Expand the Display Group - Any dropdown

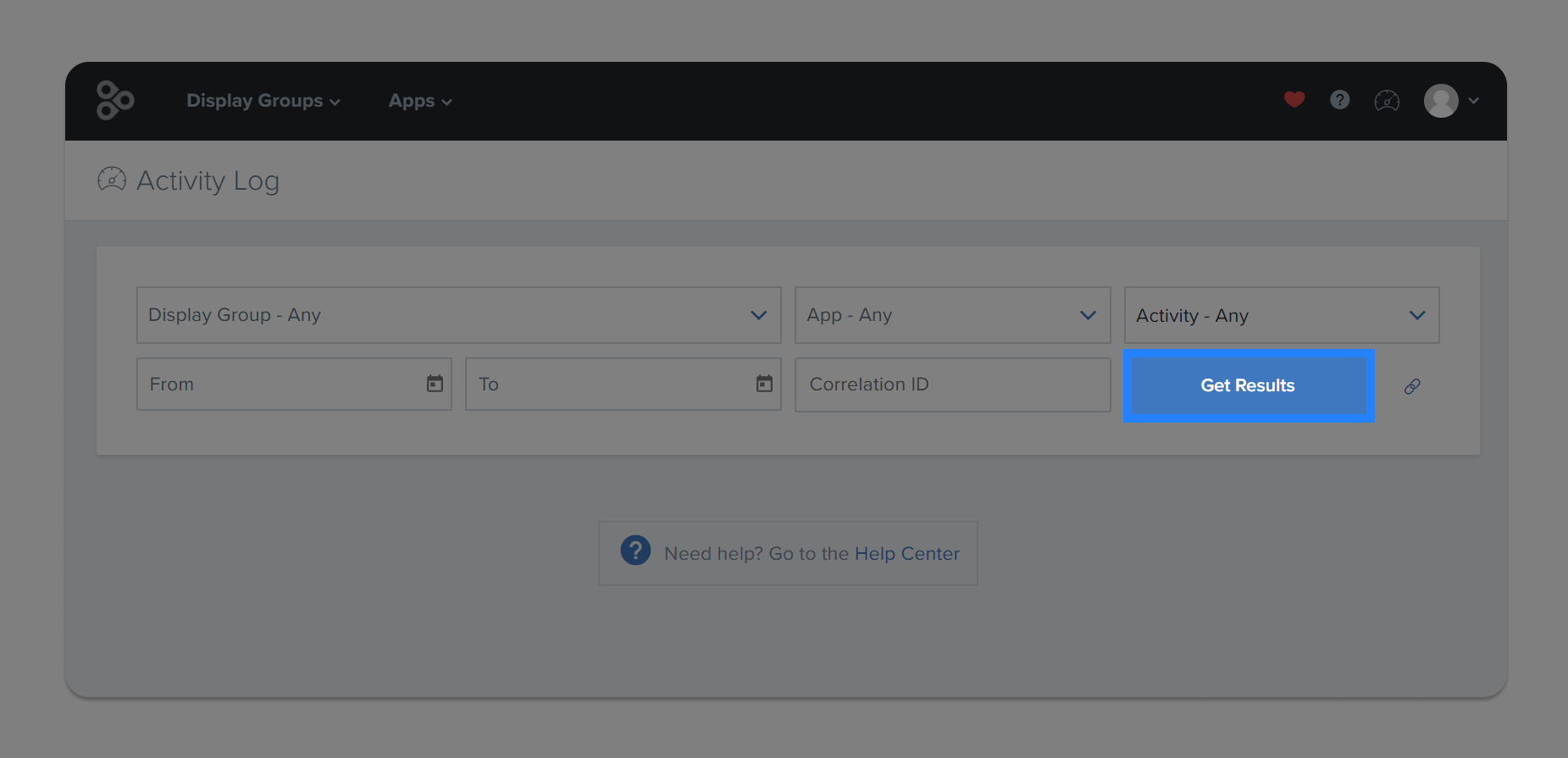tap(458, 315)
